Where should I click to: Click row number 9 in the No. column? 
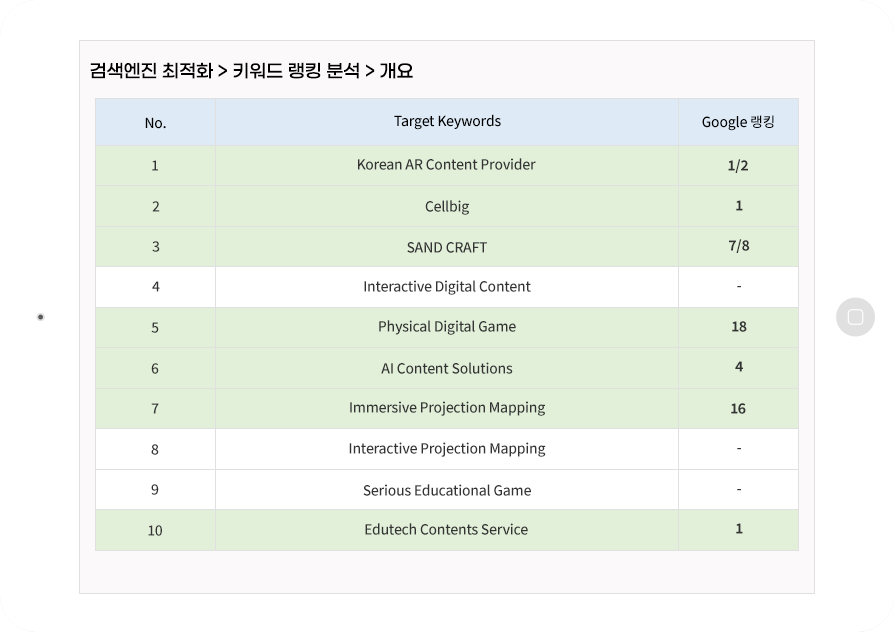[x=155, y=490]
